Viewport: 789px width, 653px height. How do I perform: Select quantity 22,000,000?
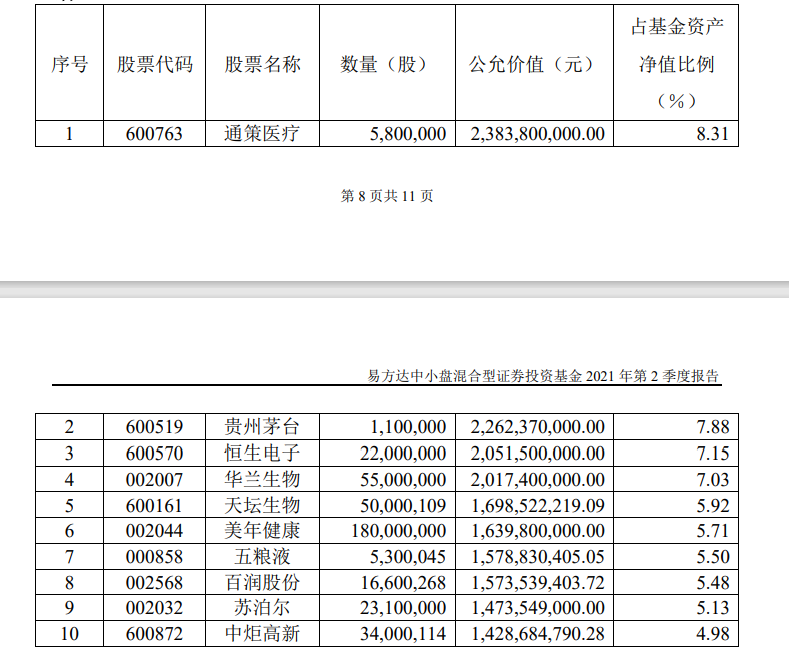(x=403, y=454)
